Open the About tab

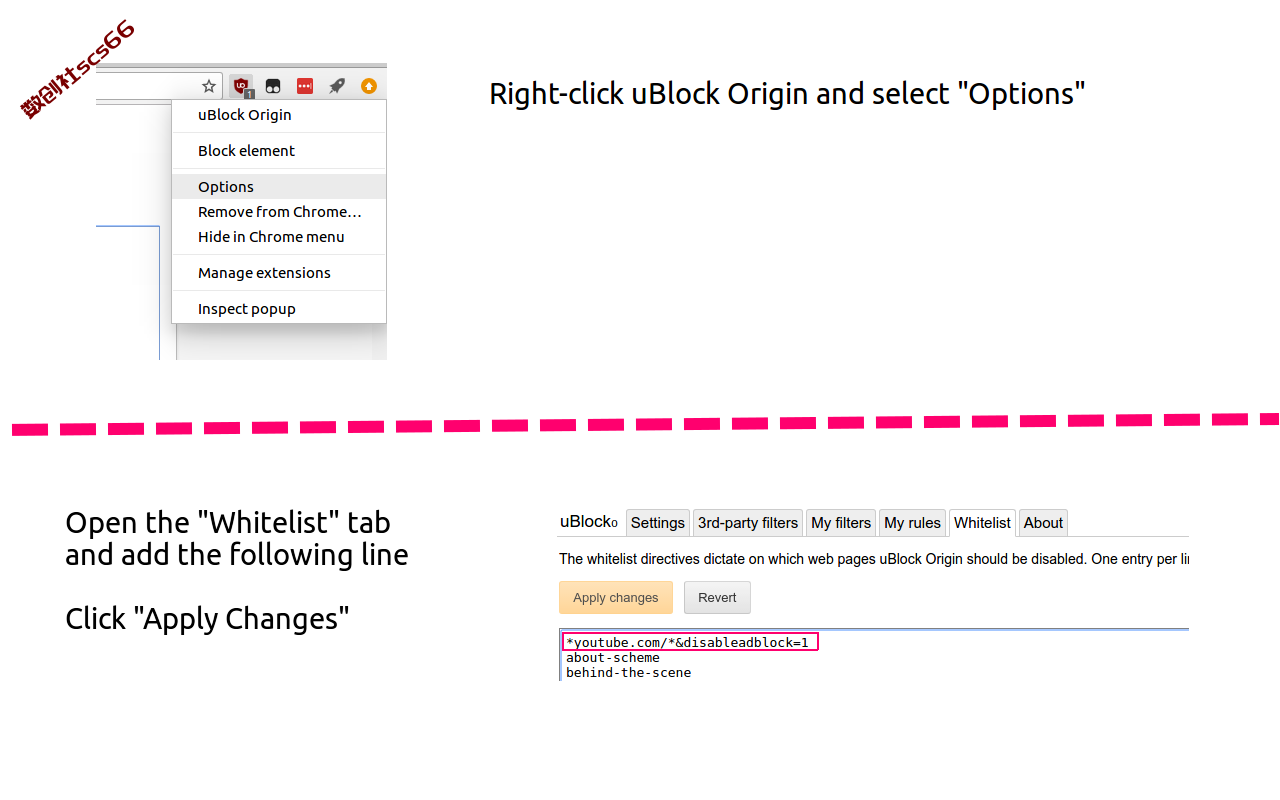click(x=1043, y=523)
